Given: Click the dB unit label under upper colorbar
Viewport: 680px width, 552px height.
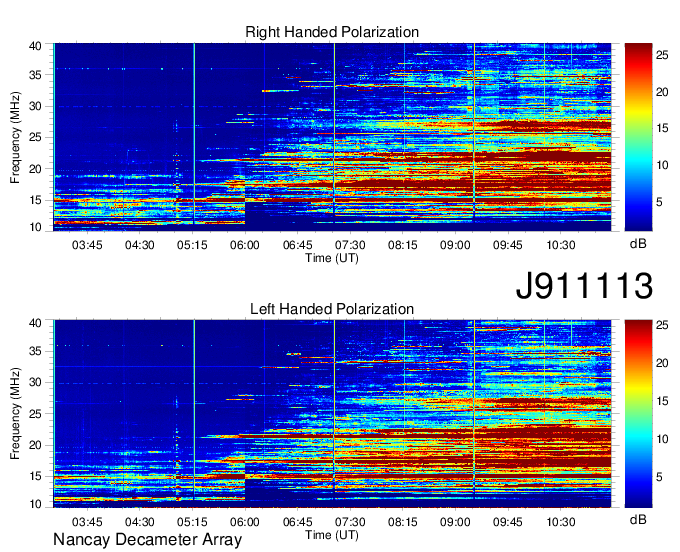Looking at the screenshot, I should (638, 244).
